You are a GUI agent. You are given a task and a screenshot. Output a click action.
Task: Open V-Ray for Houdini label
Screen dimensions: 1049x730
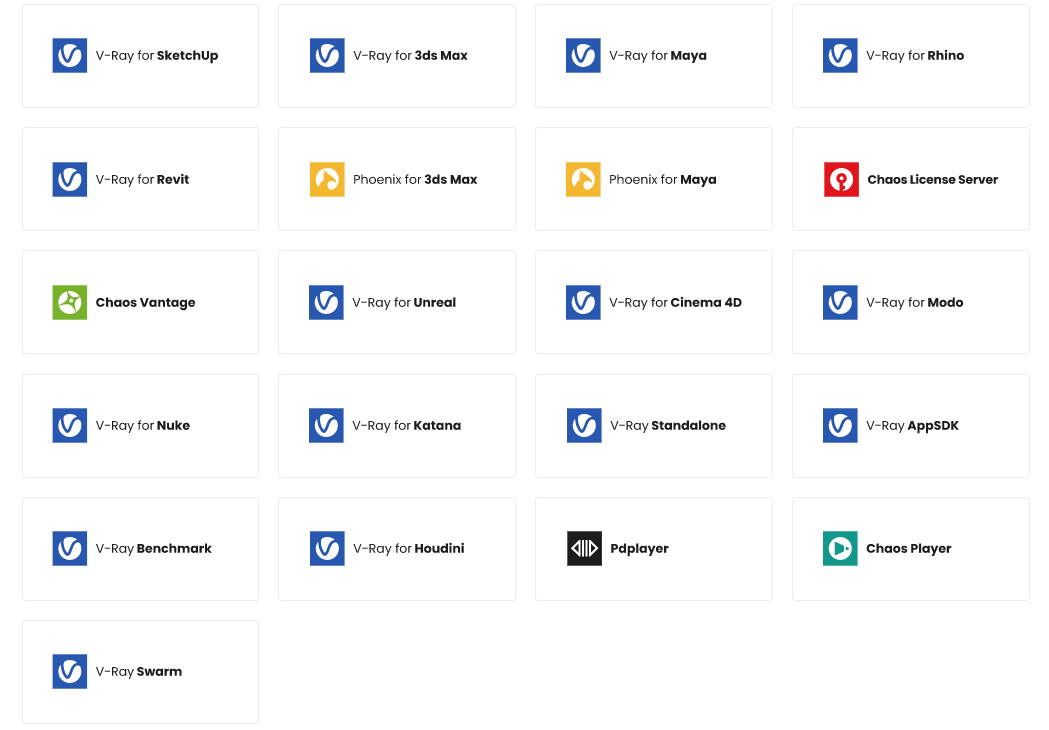pyautogui.click(x=409, y=549)
